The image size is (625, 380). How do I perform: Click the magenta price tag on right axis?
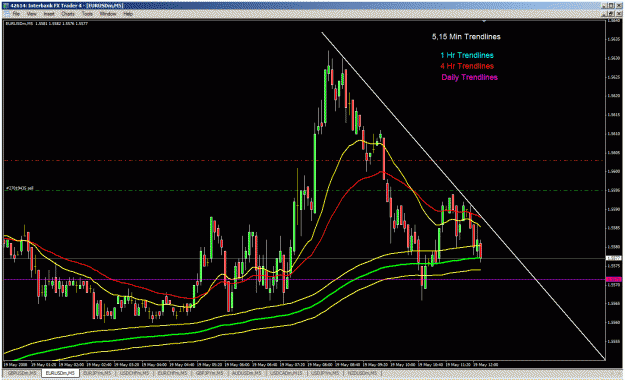pos(613,280)
